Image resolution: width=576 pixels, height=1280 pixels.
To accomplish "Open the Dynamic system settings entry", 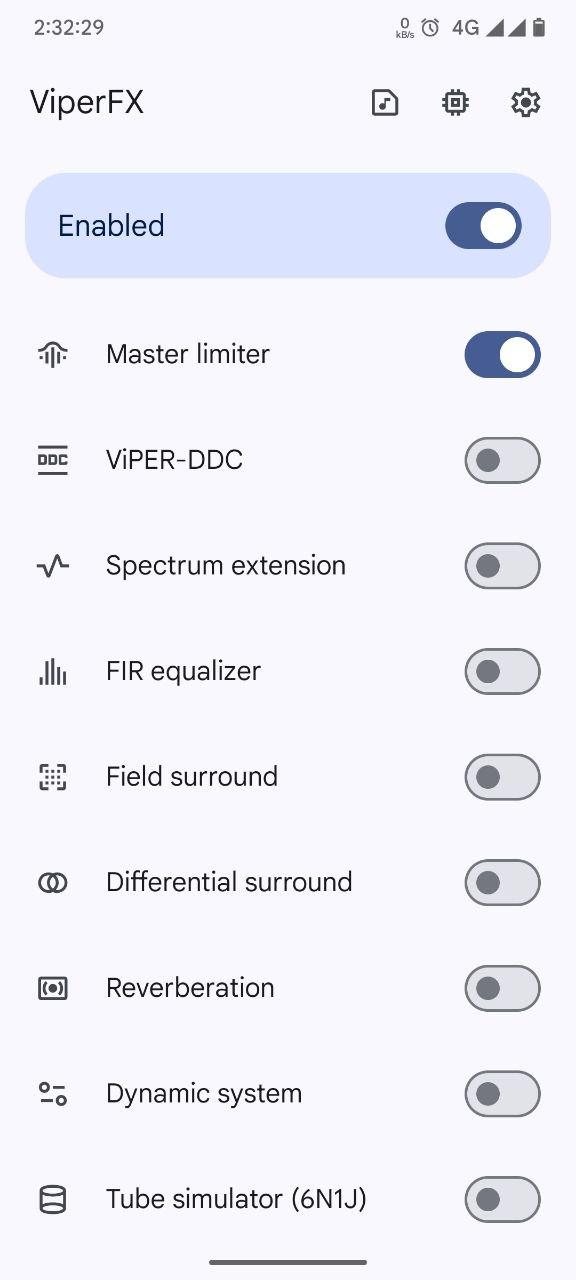I will (288, 1094).
